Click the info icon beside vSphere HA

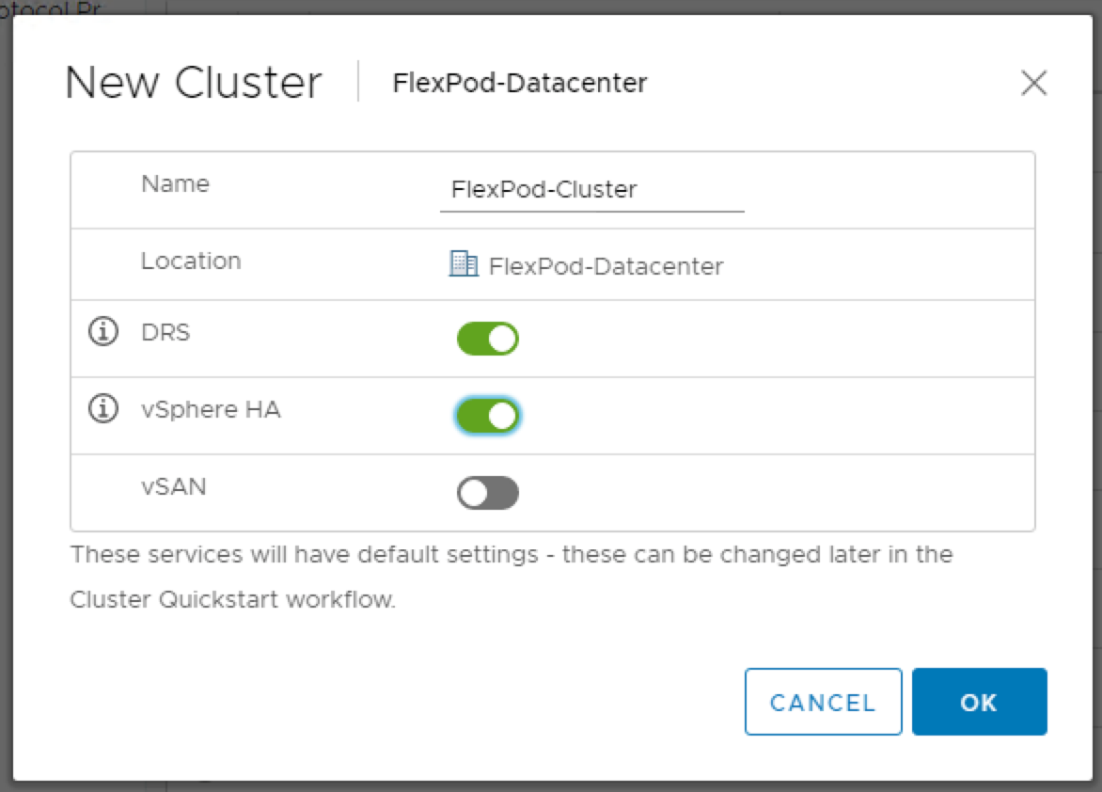(x=103, y=409)
